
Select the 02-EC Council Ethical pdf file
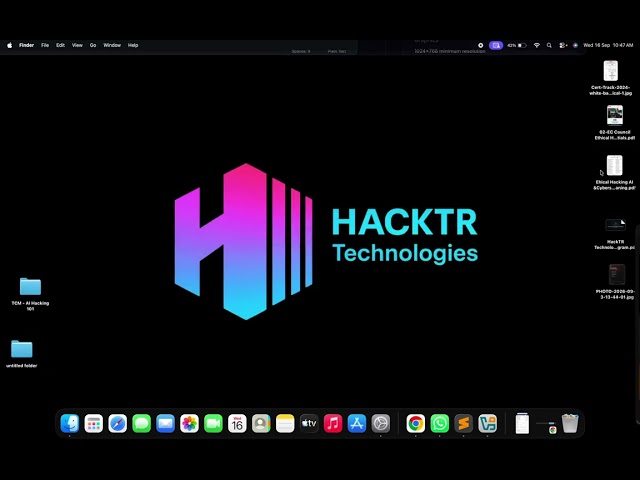(615, 122)
